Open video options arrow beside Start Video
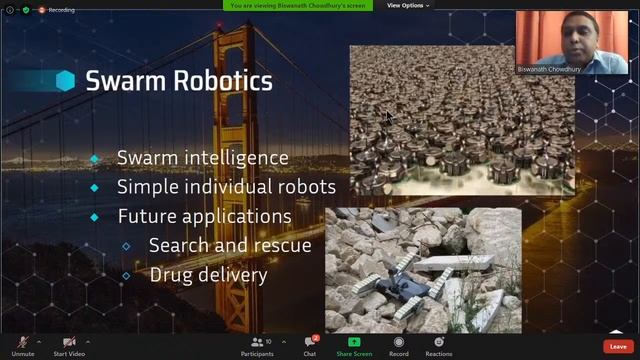The height and width of the screenshot is (360, 640). 88,342
